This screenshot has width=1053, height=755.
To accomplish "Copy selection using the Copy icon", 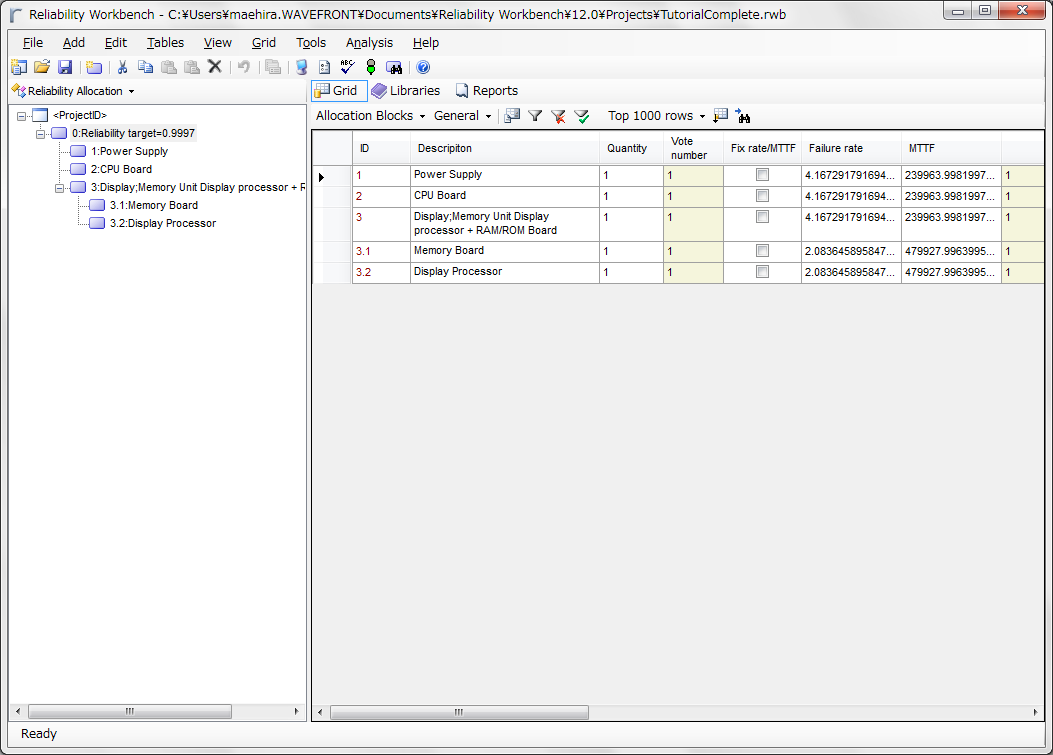I will pos(145,67).
